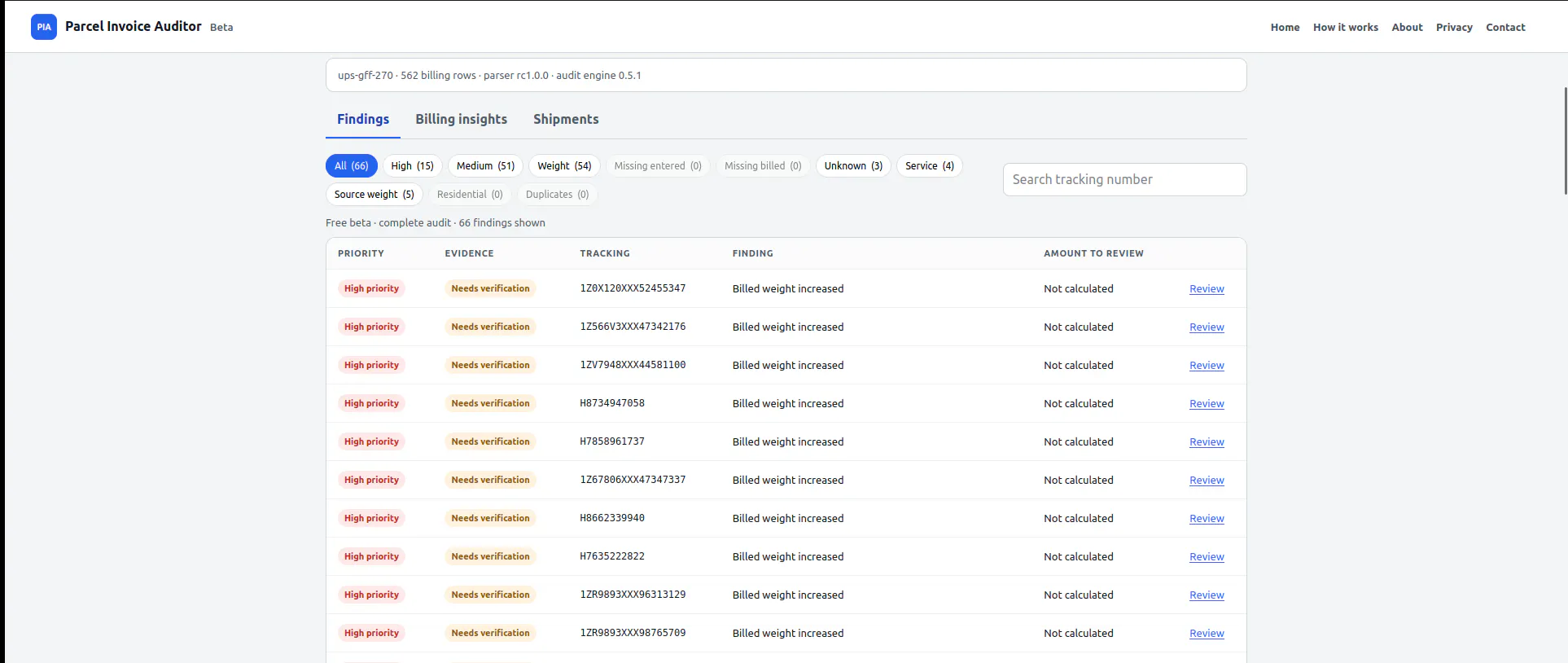Viewport: 1568px width, 663px height.
Task: Click the PRIORITY column header
Action: tap(361, 253)
